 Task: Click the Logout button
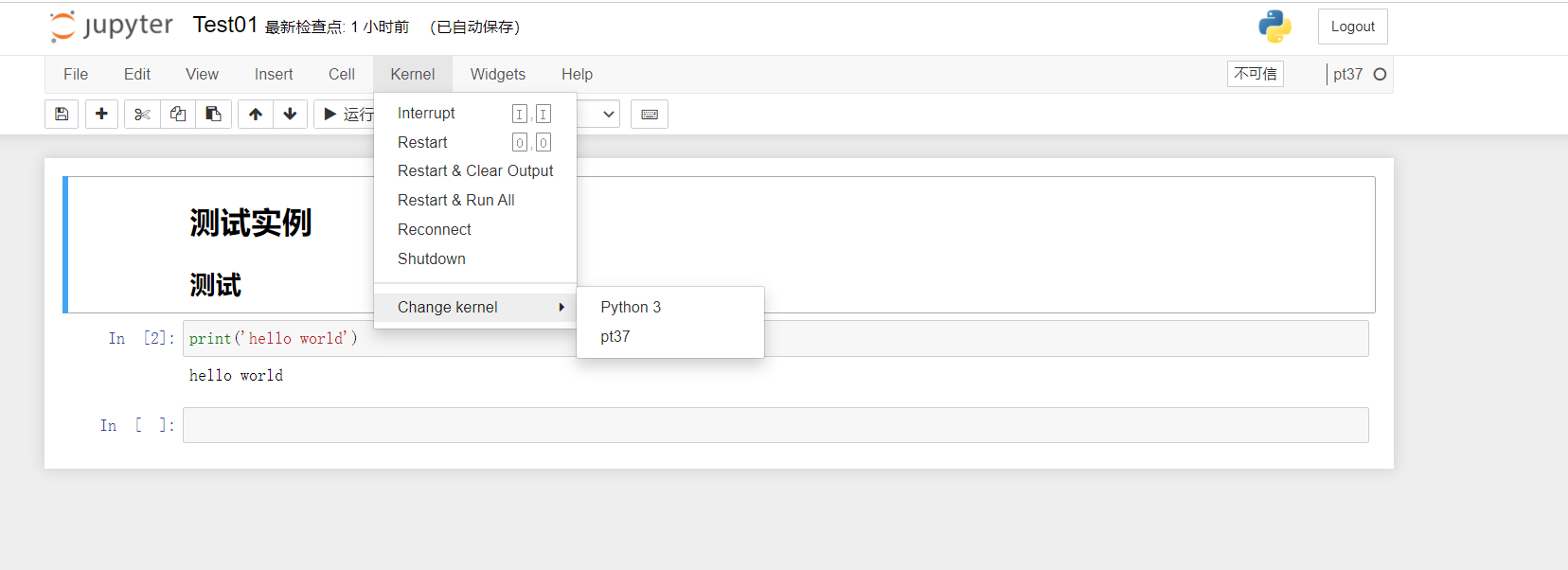click(1352, 26)
